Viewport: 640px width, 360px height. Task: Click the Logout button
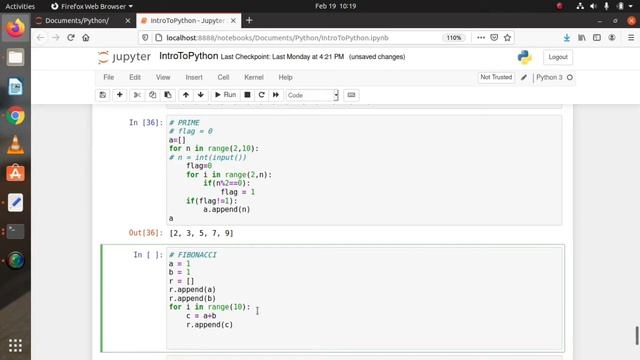[558, 57]
